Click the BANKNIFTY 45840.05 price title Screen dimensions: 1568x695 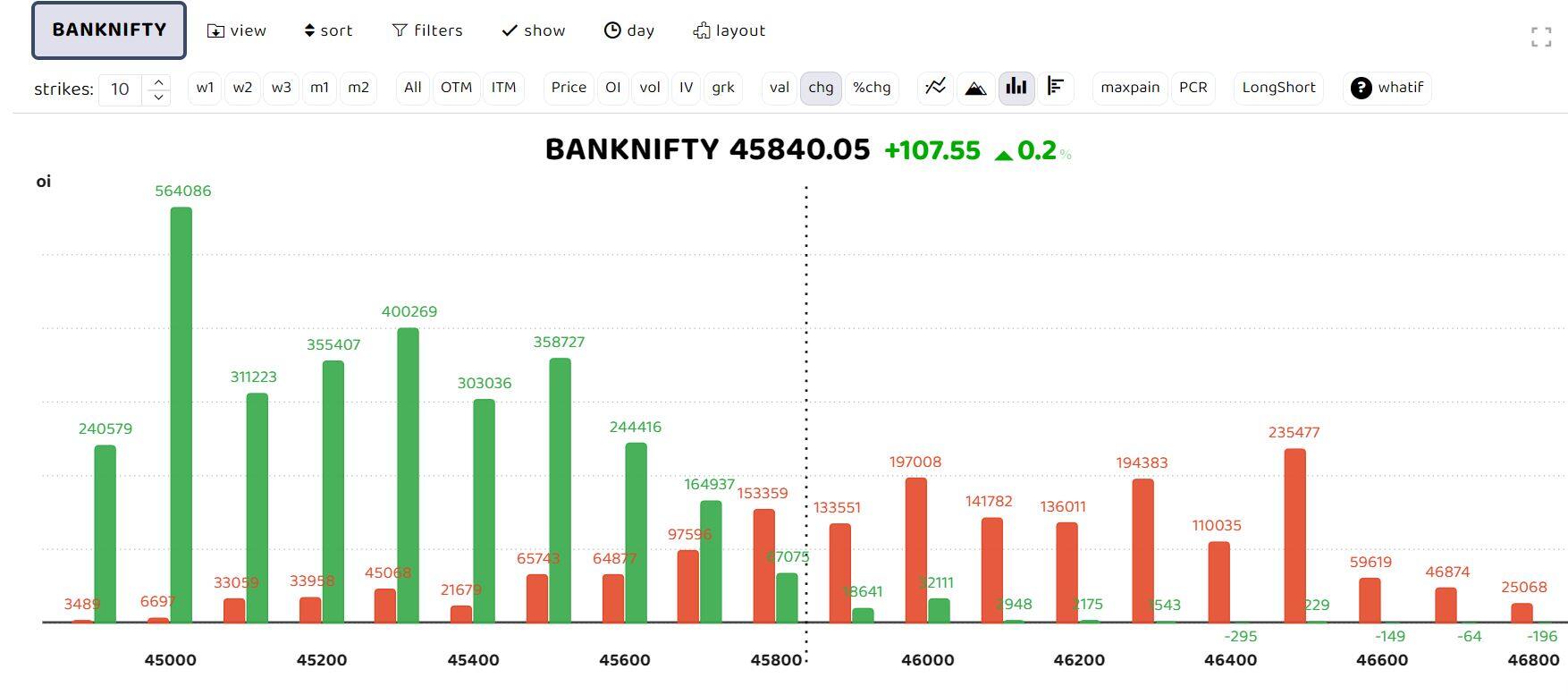[x=707, y=149]
